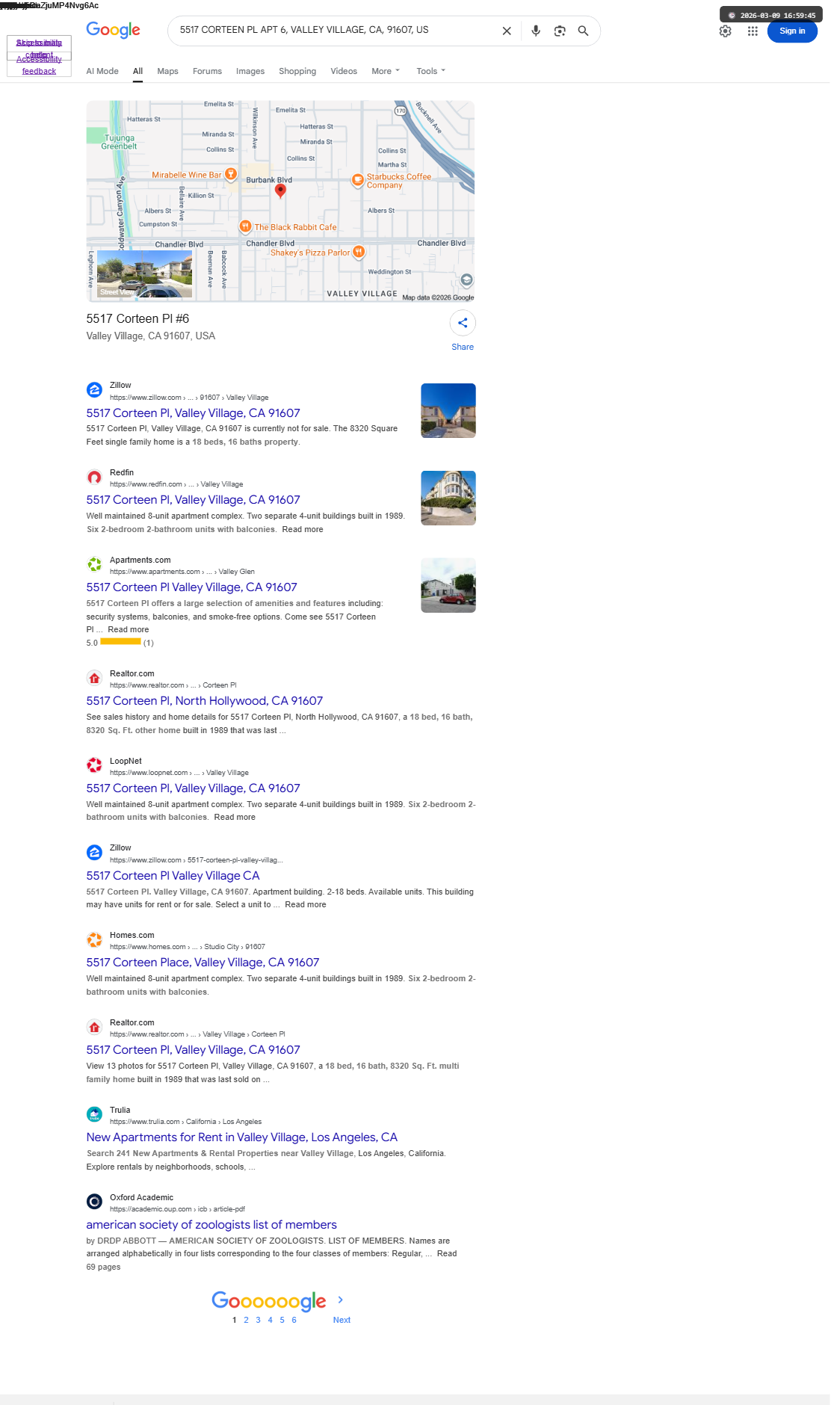Open Zillow 5517 Corteen Pl Valley Village CA link

tap(173, 876)
